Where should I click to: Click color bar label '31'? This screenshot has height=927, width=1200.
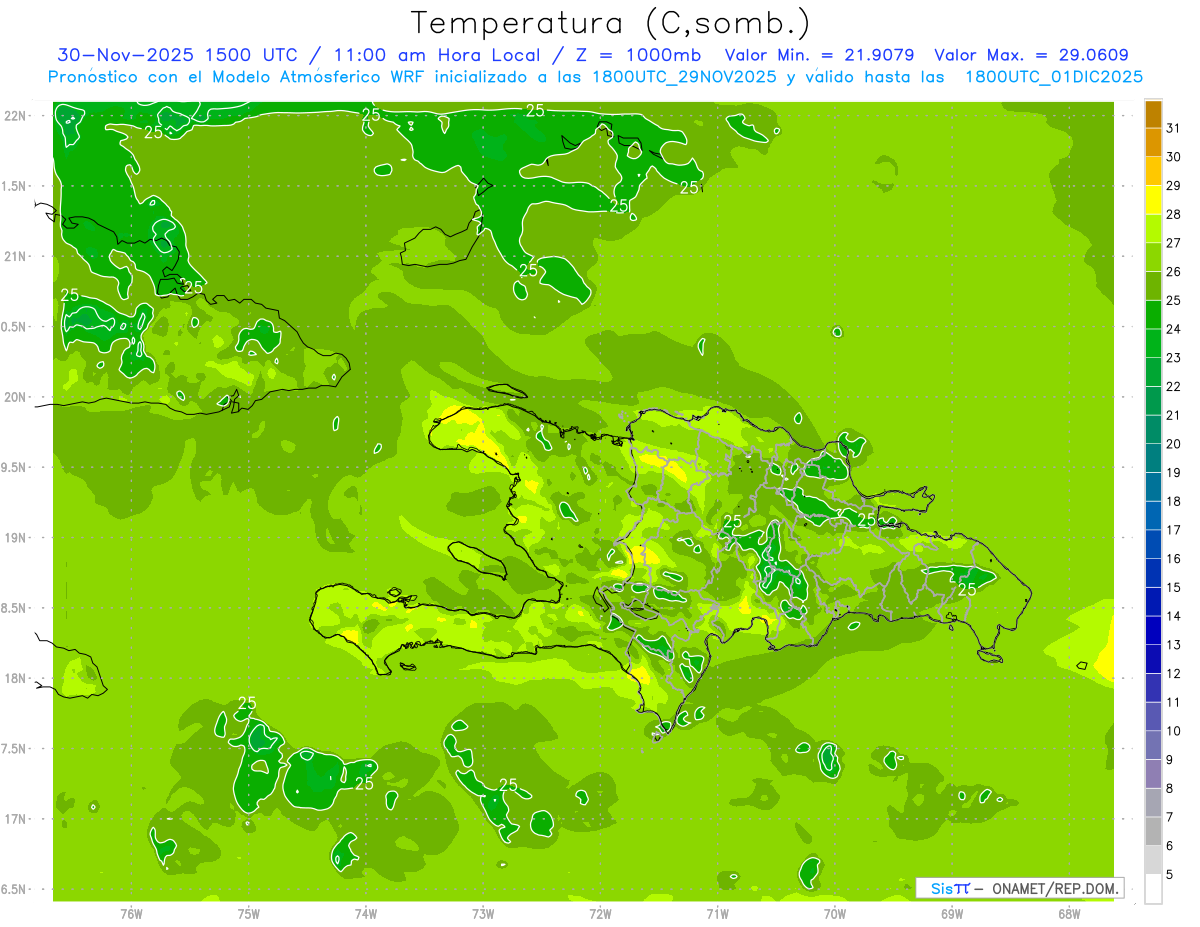[1174, 128]
